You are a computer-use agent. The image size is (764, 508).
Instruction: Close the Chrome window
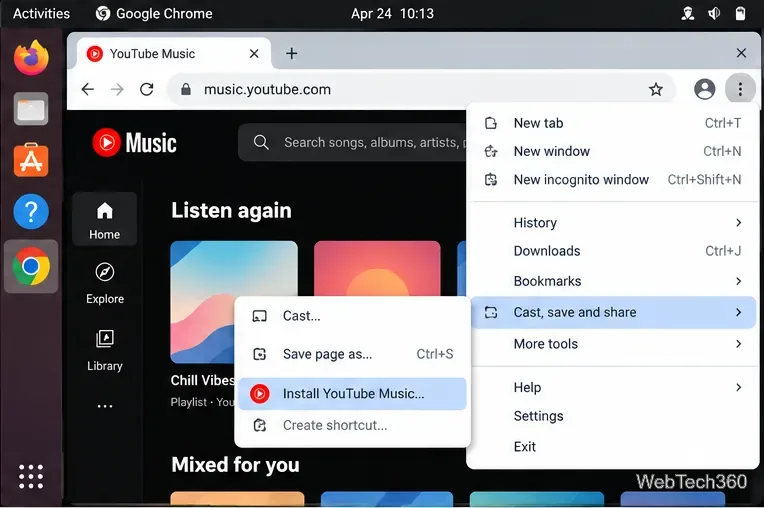[x=741, y=53]
